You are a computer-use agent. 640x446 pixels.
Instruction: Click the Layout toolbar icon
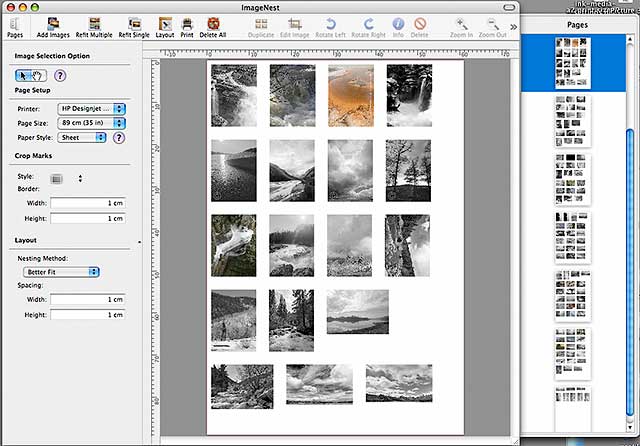[165, 27]
